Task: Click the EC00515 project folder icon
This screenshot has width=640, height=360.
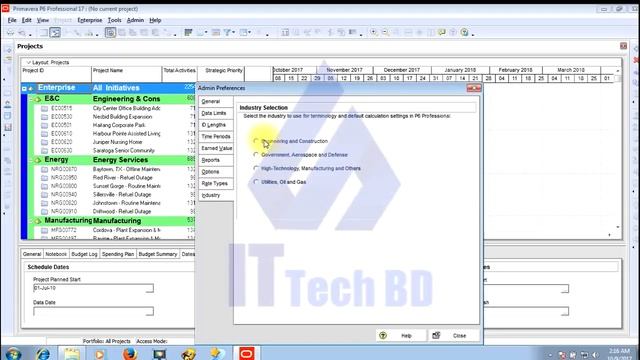Action: (44, 109)
